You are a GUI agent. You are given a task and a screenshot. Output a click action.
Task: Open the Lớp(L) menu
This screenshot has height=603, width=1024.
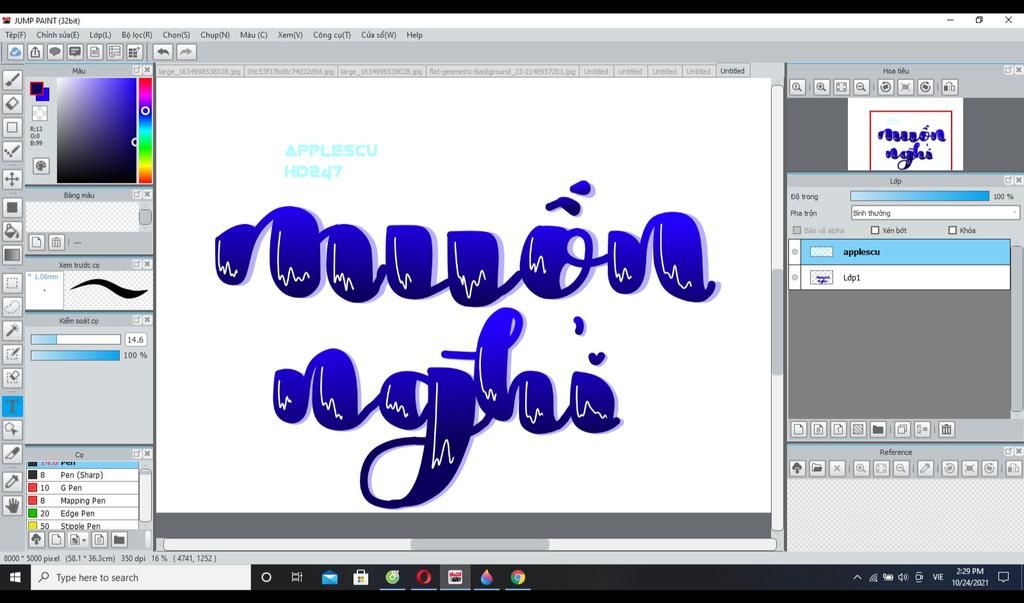pyautogui.click(x=100, y=35)
